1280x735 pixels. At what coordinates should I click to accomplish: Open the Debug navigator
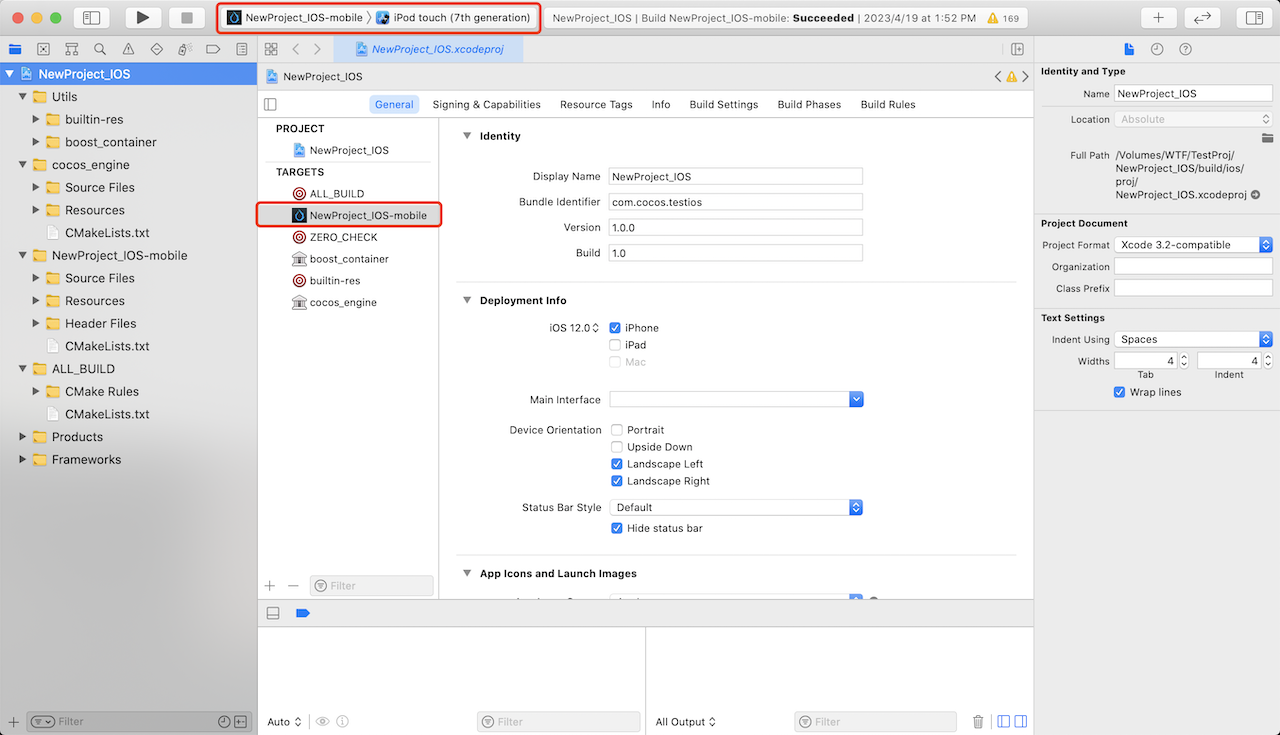(184, 49)
